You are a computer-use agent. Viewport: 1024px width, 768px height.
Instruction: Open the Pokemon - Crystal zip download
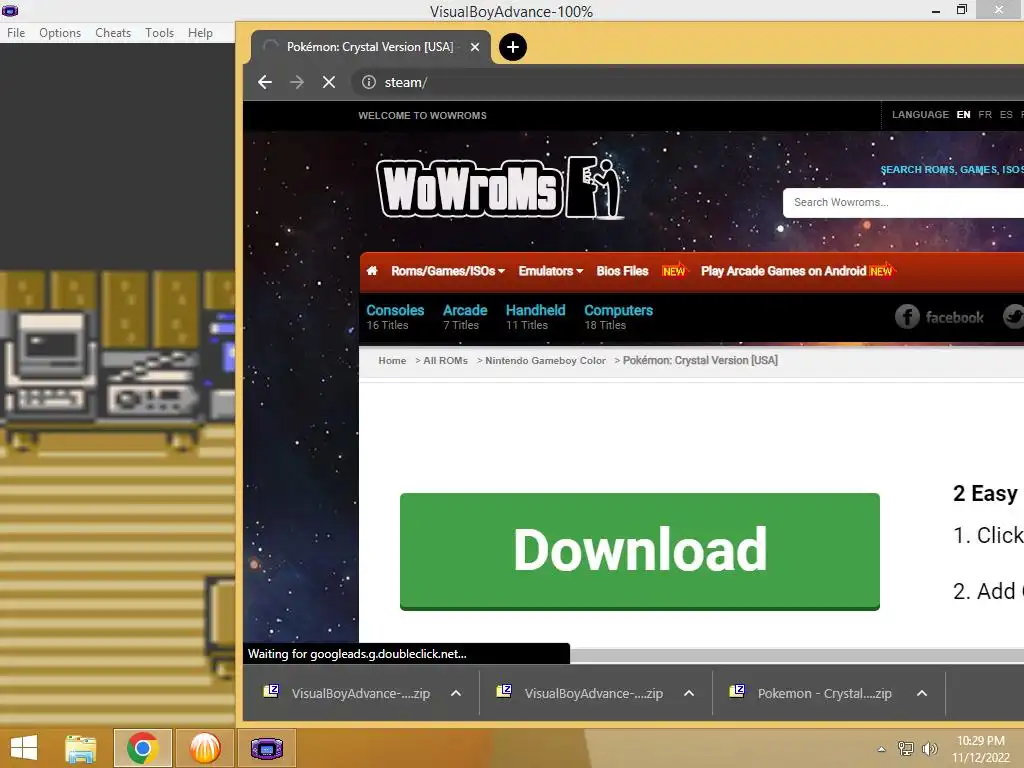pos(824,694)
